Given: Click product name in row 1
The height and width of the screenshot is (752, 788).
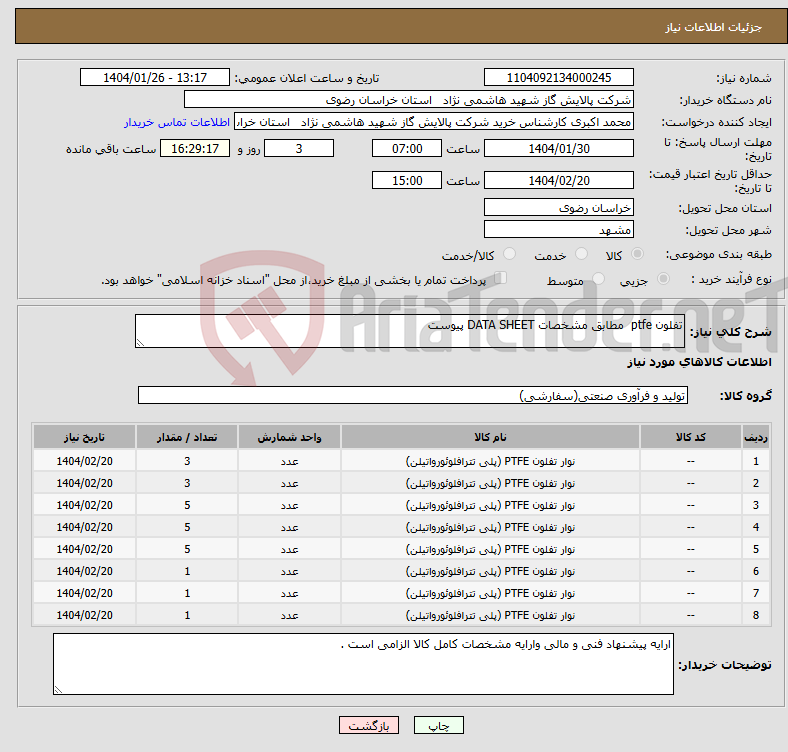Looking at the screenshot, I should [x=490, y=461].
